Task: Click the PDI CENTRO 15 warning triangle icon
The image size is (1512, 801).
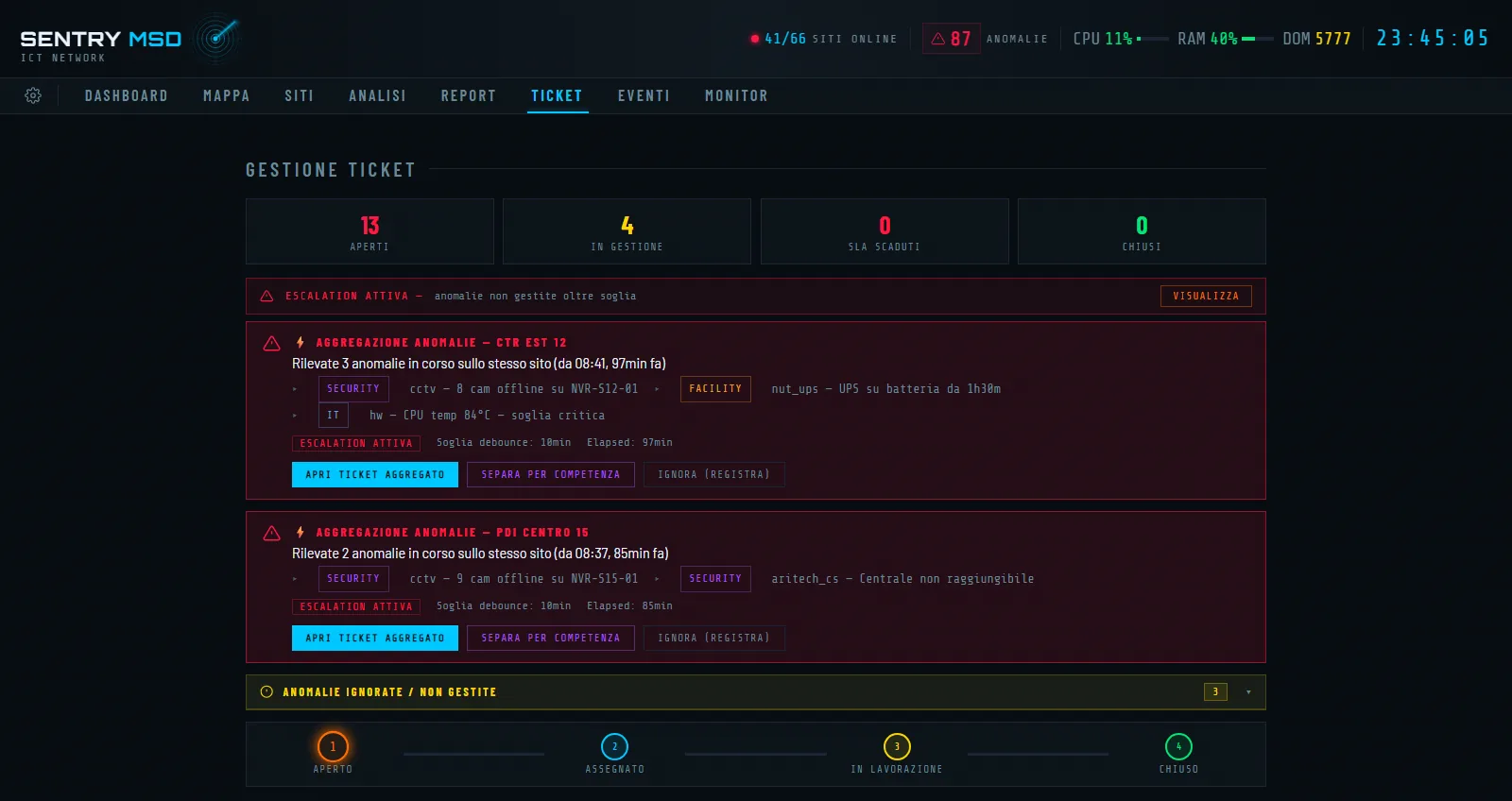Action: 272,534
